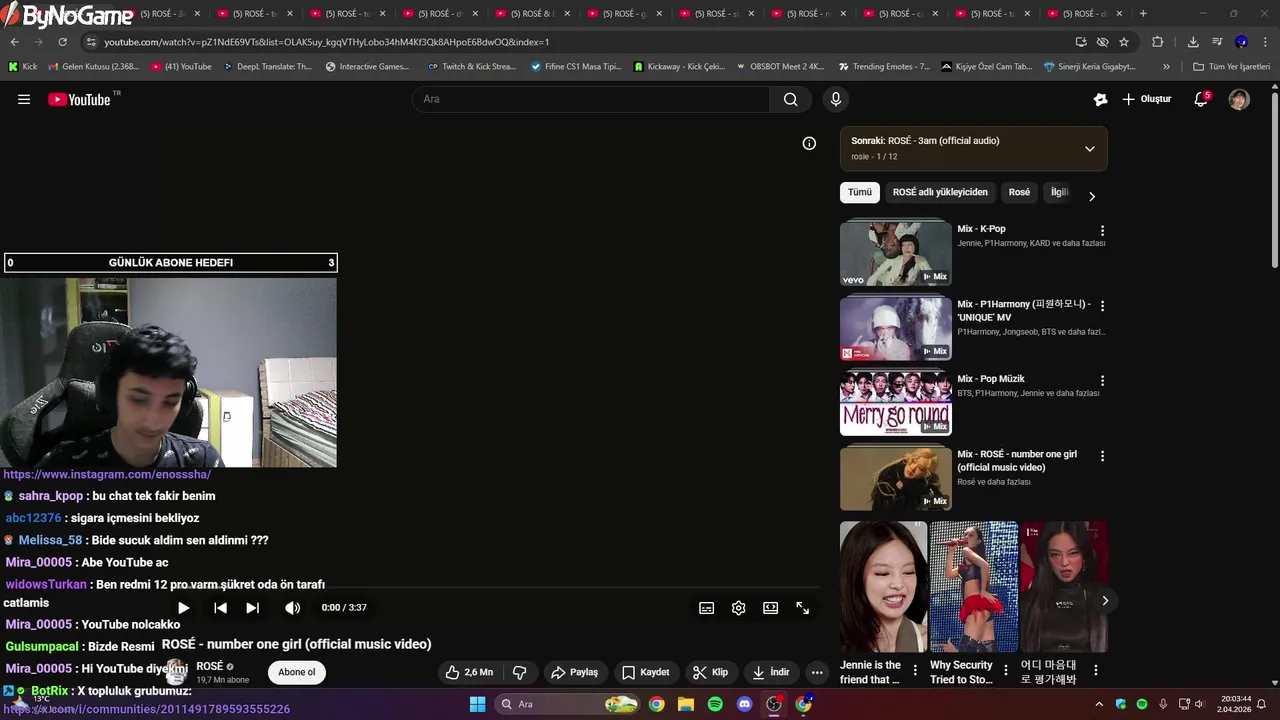Image resolution: width=1280 pixels, height=720 pixels.
Task: Open options for Jennie is the friend short
Action: (x=914, y=671)
